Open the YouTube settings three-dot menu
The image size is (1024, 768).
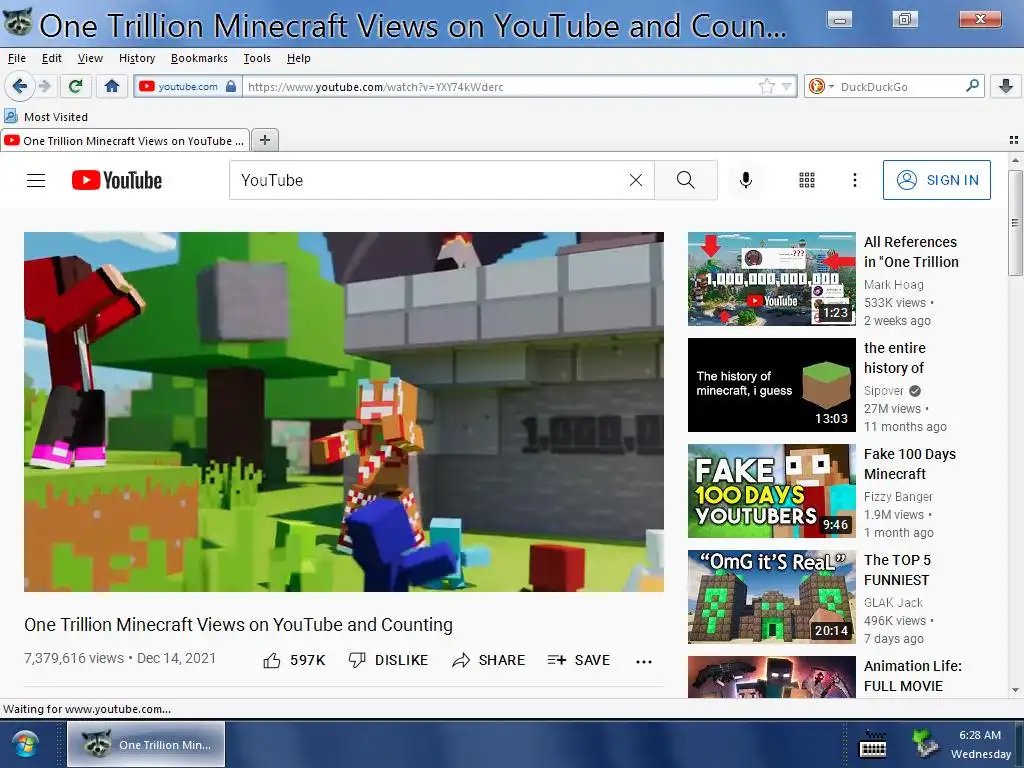[855, 180]
